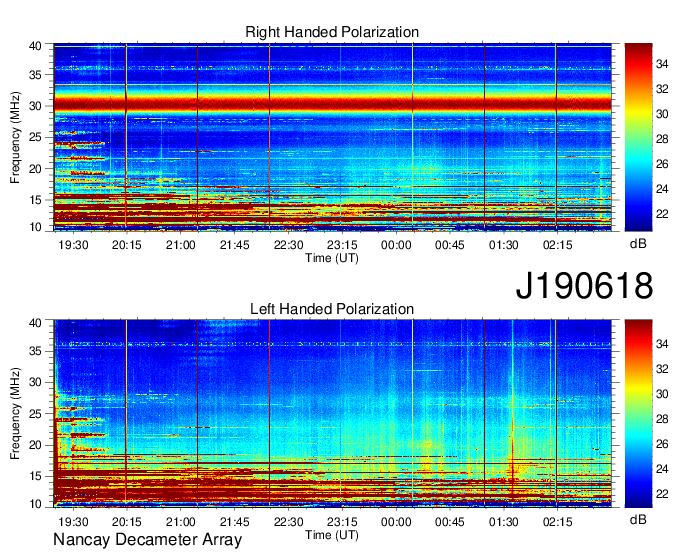Click "23:15" time tick of Right Handed plot
The height and width of the screenshot is (552, 680).
click(342, 245)
